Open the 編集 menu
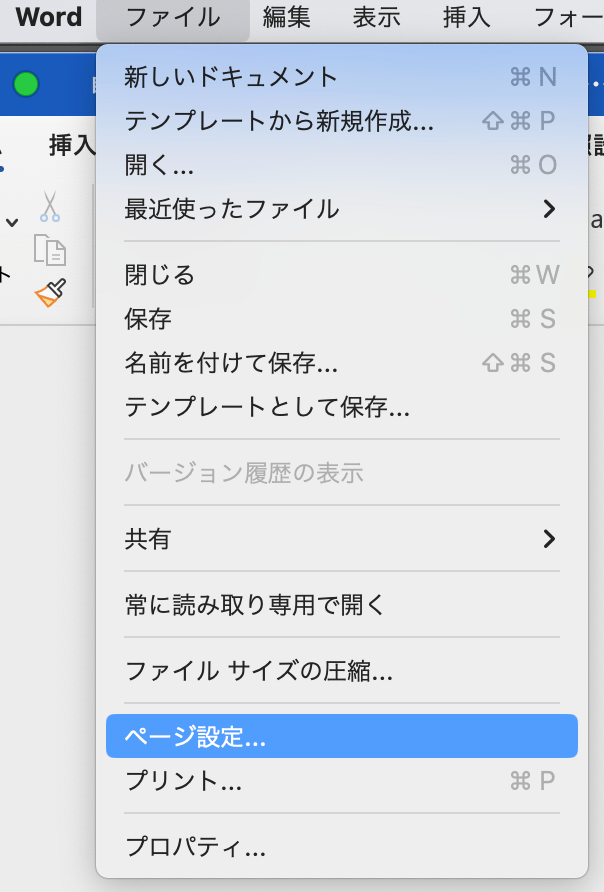604x892 pixels. coord(286,17)
